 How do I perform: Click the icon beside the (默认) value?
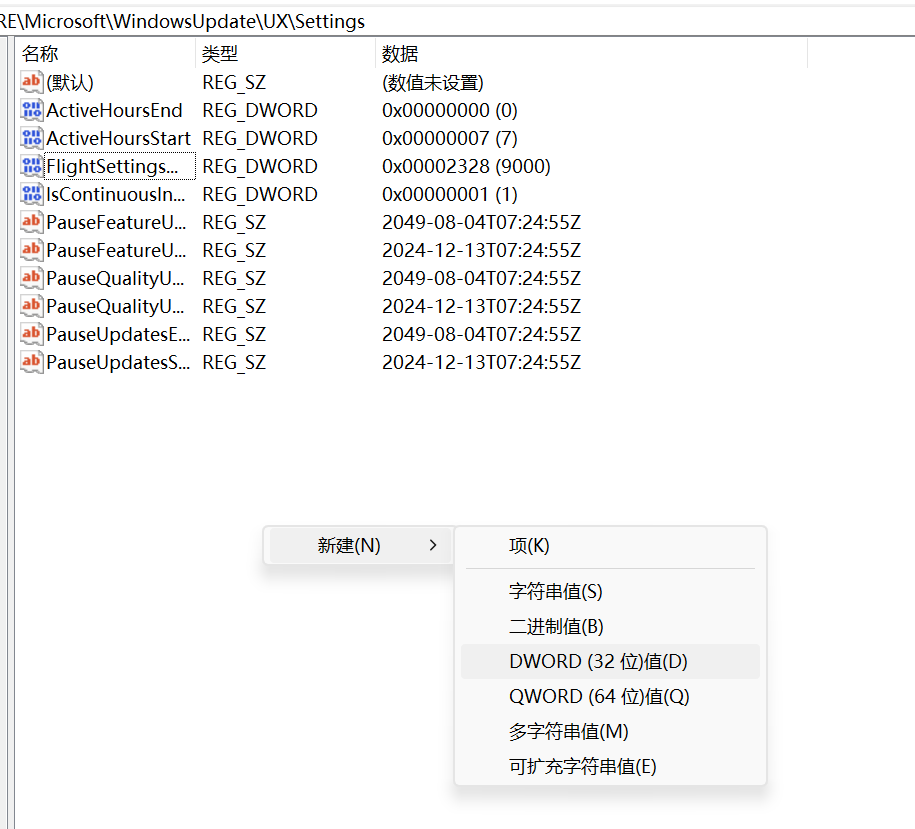click(x=32, y=82)
